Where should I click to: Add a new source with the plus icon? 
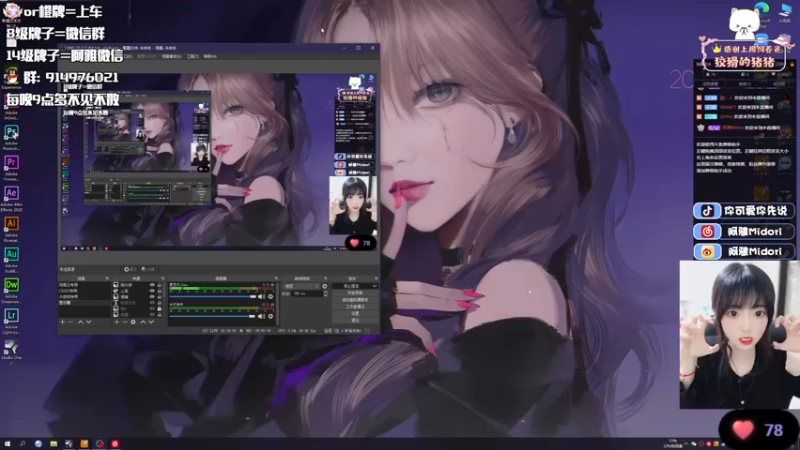(117, 322)
